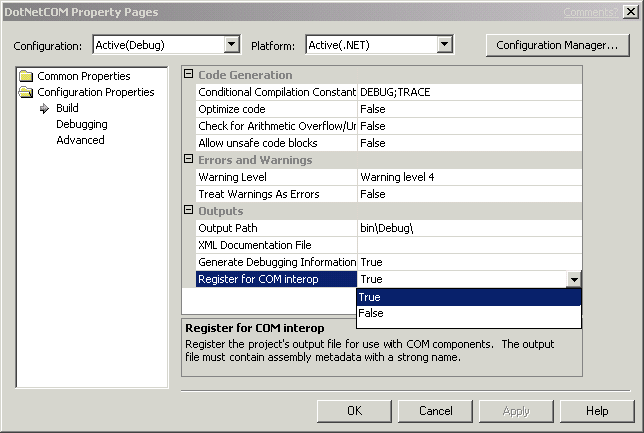Click the Output Path value field

click(x=468, y=229)
